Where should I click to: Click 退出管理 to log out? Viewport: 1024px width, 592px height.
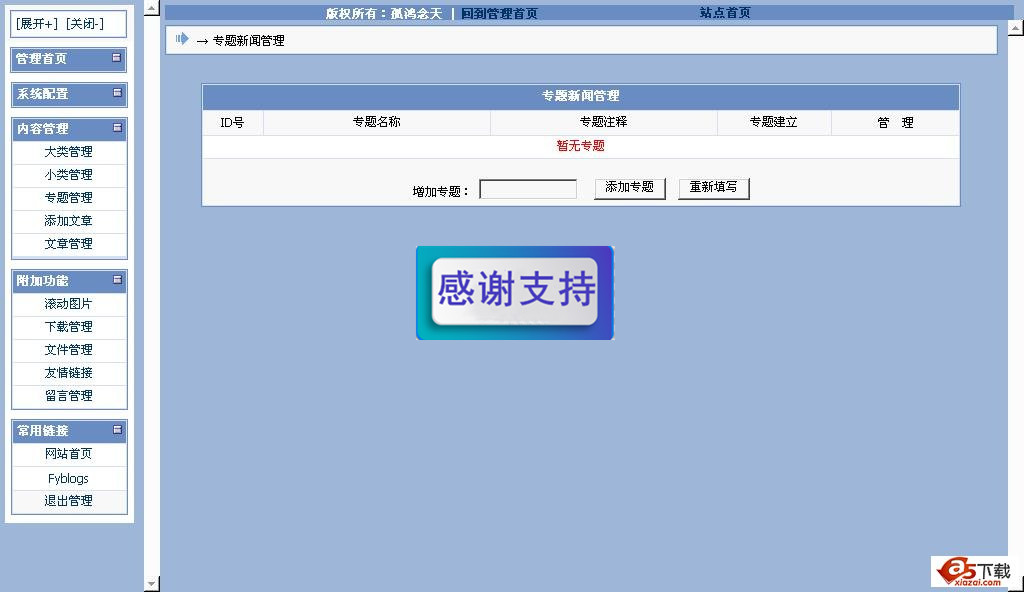pos(69,501)
